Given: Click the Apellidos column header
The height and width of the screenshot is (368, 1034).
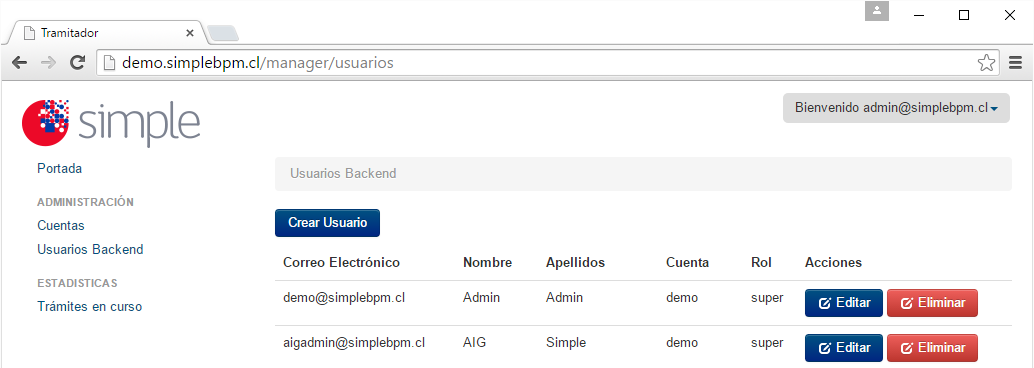Looking at the screenshot, I should point(575,262).
